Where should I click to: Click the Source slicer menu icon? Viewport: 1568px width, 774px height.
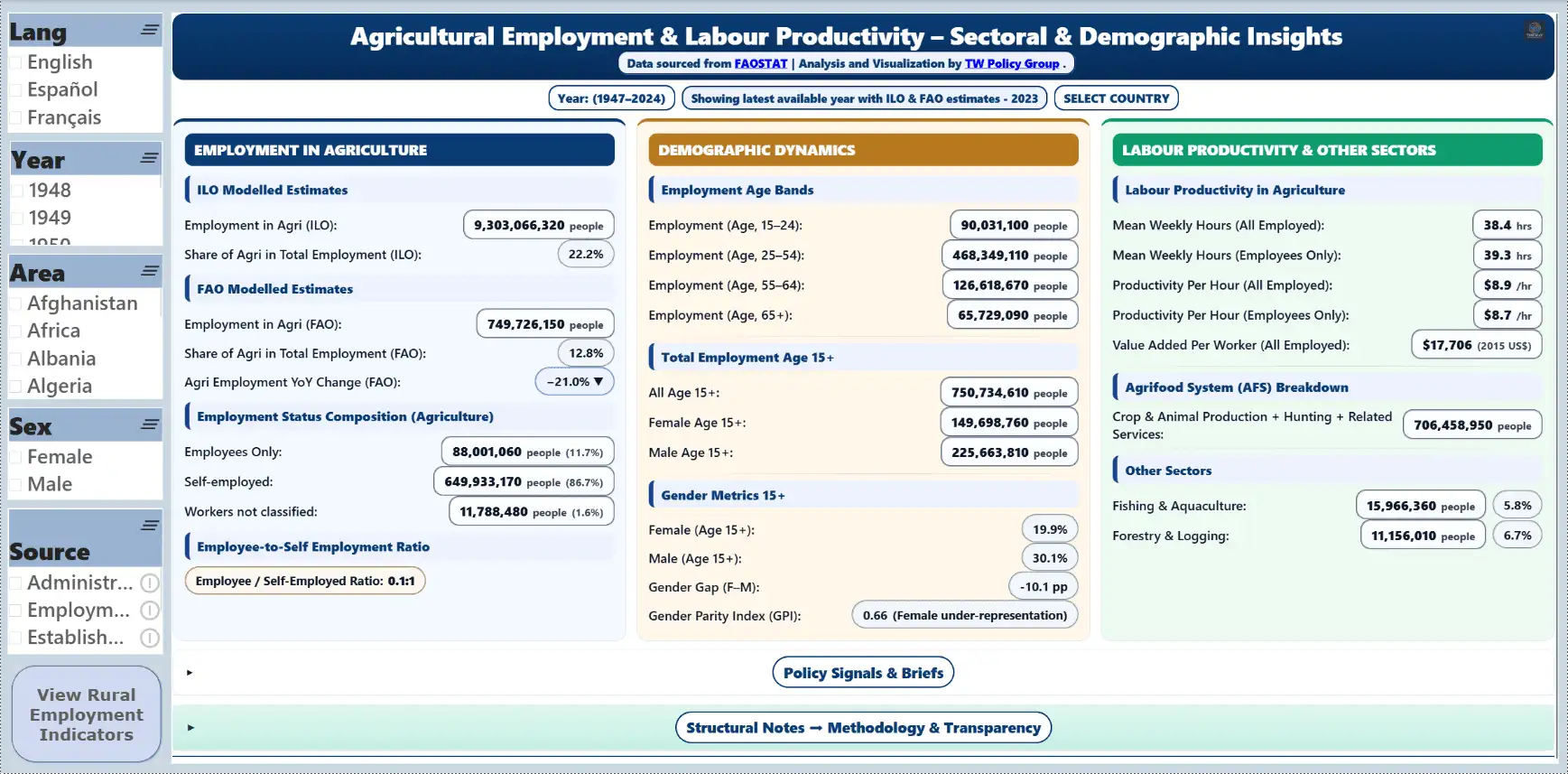149,525
